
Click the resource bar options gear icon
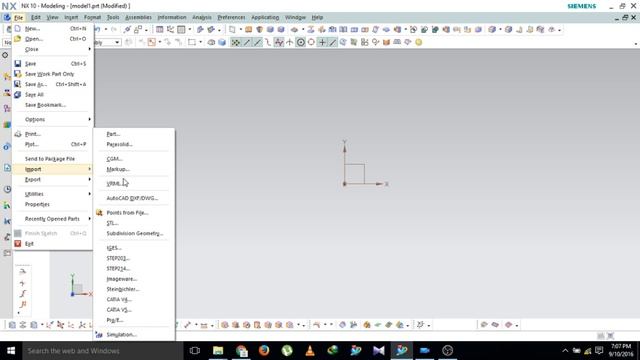tap(5, 55)
